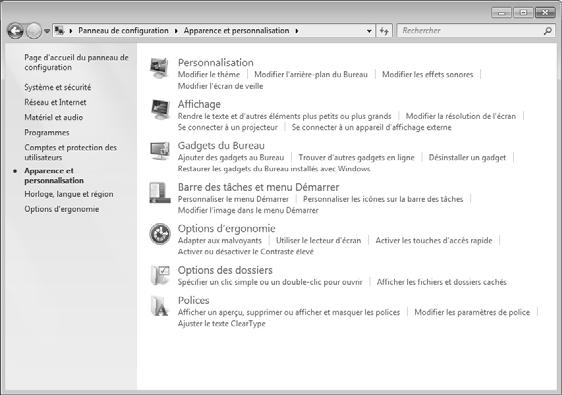Open the Gadgets du Bureau heading
This screenshot has height=395, width=562.
(x=221, y=146)
